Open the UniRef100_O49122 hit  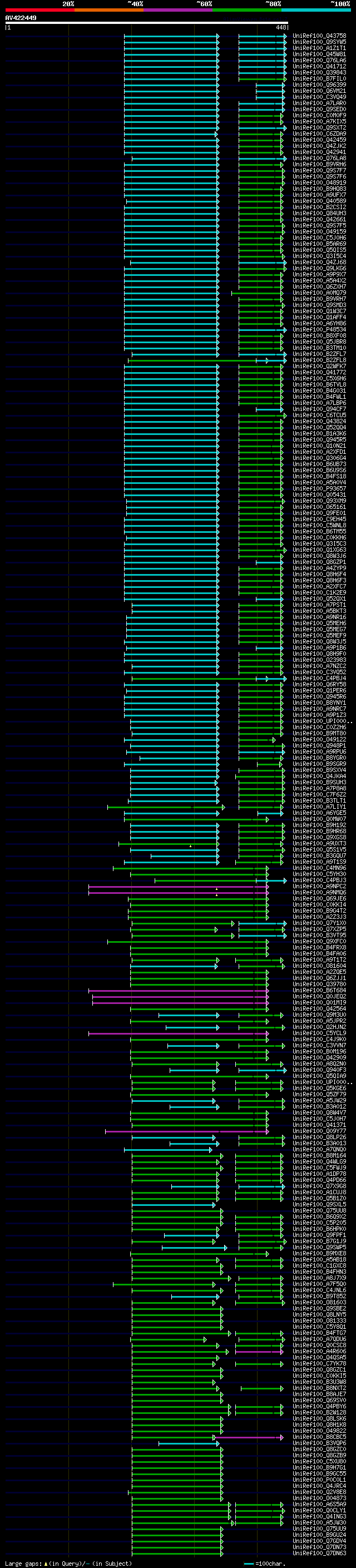click(319, 740)
